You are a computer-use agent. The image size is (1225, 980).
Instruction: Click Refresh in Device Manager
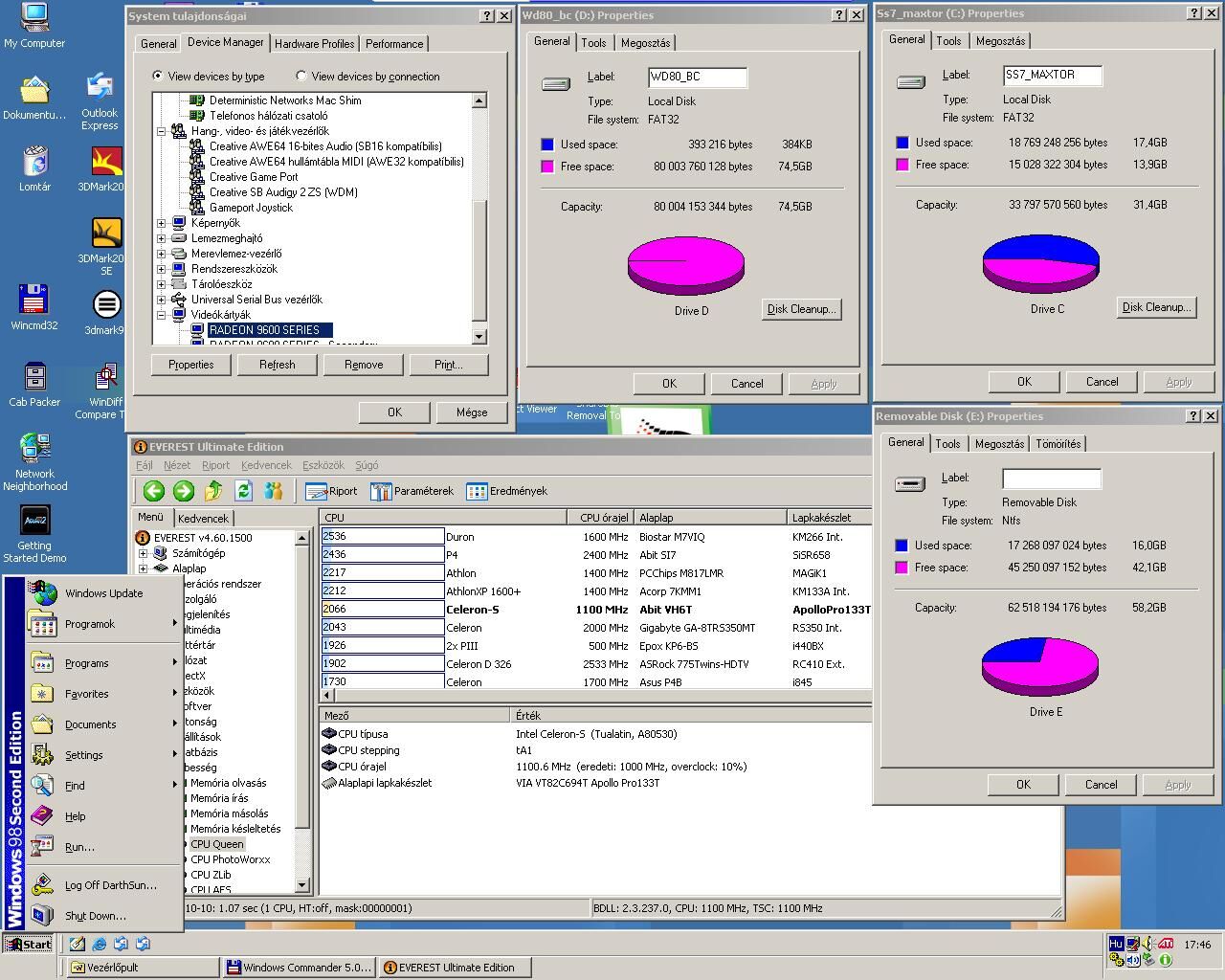pos(278,365)
